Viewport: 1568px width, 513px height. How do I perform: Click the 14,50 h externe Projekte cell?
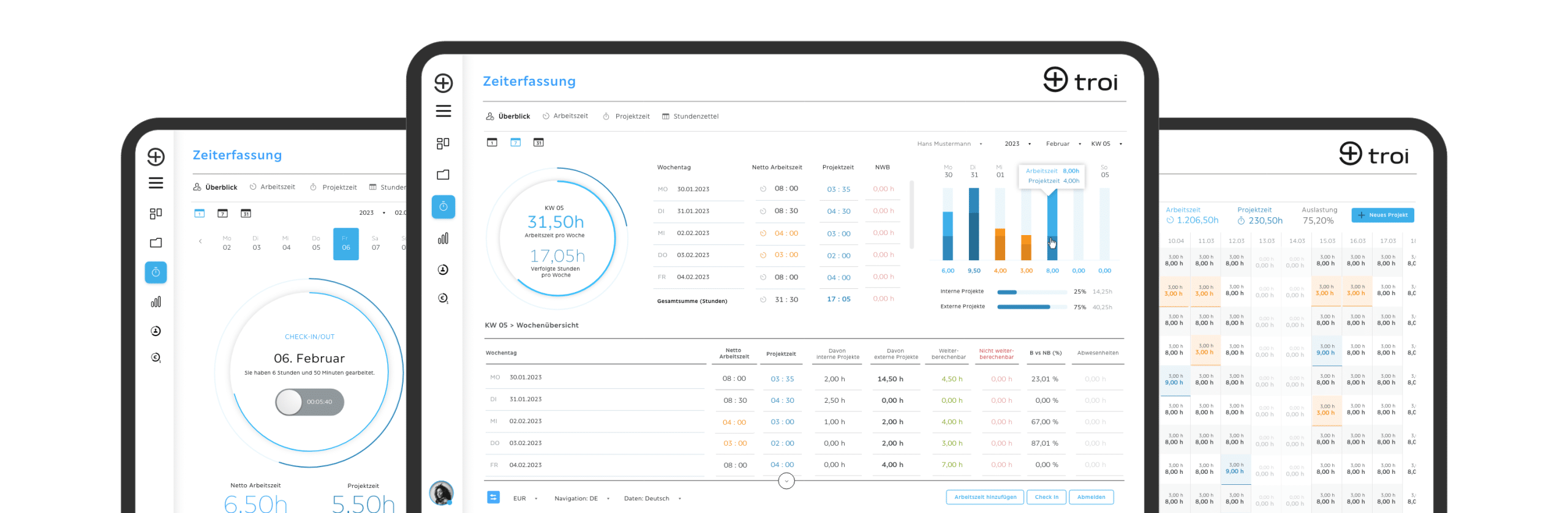[890, 379]
